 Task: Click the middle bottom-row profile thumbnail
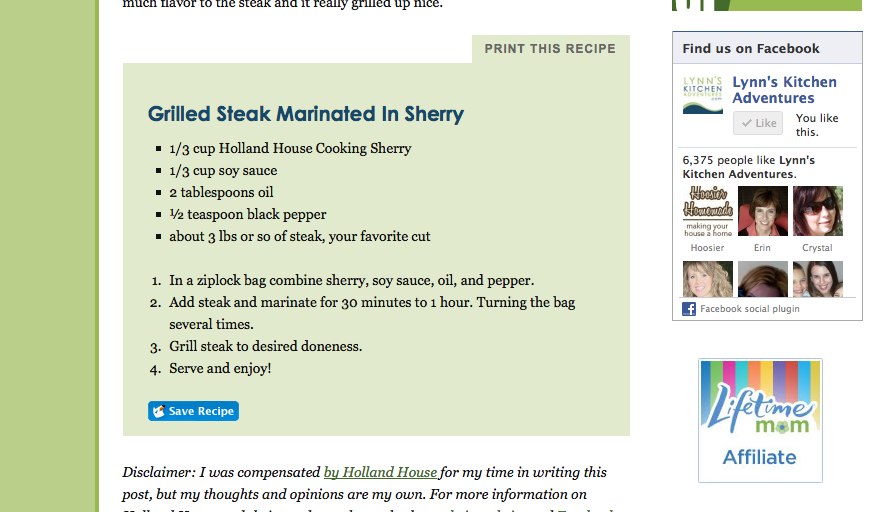(x=762, y=279)
